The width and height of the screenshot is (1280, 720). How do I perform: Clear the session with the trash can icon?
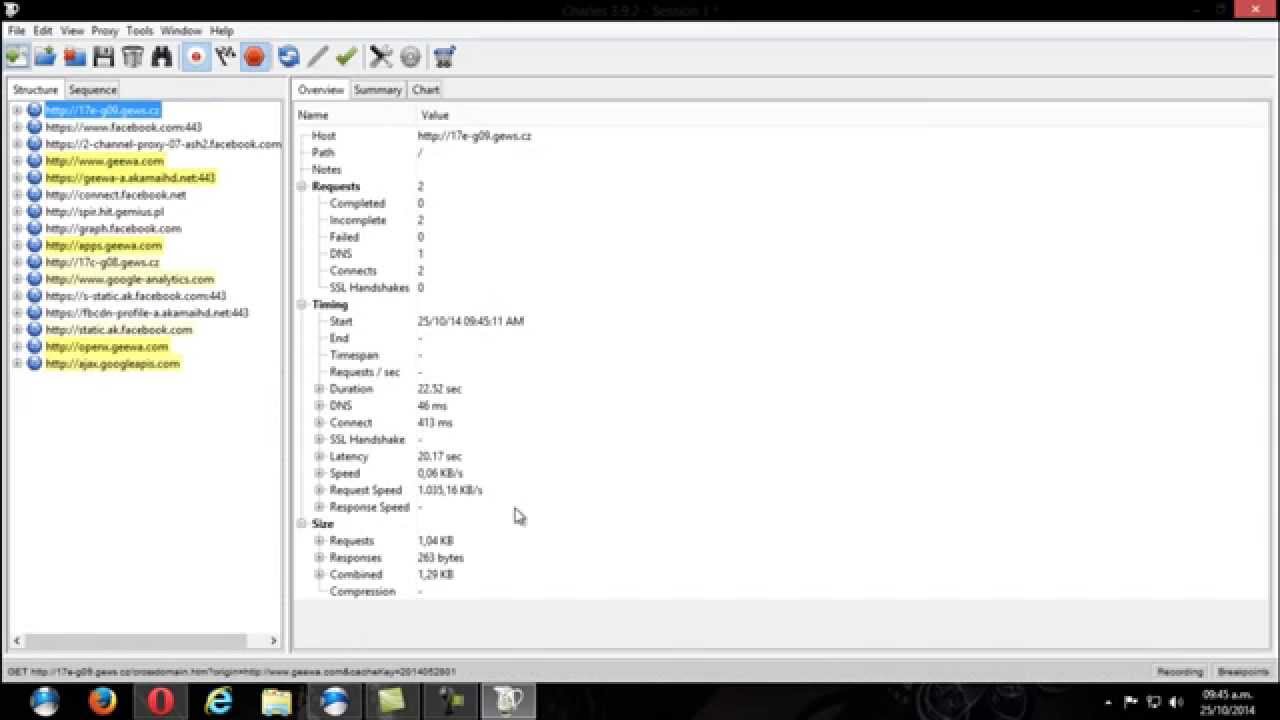133,57
